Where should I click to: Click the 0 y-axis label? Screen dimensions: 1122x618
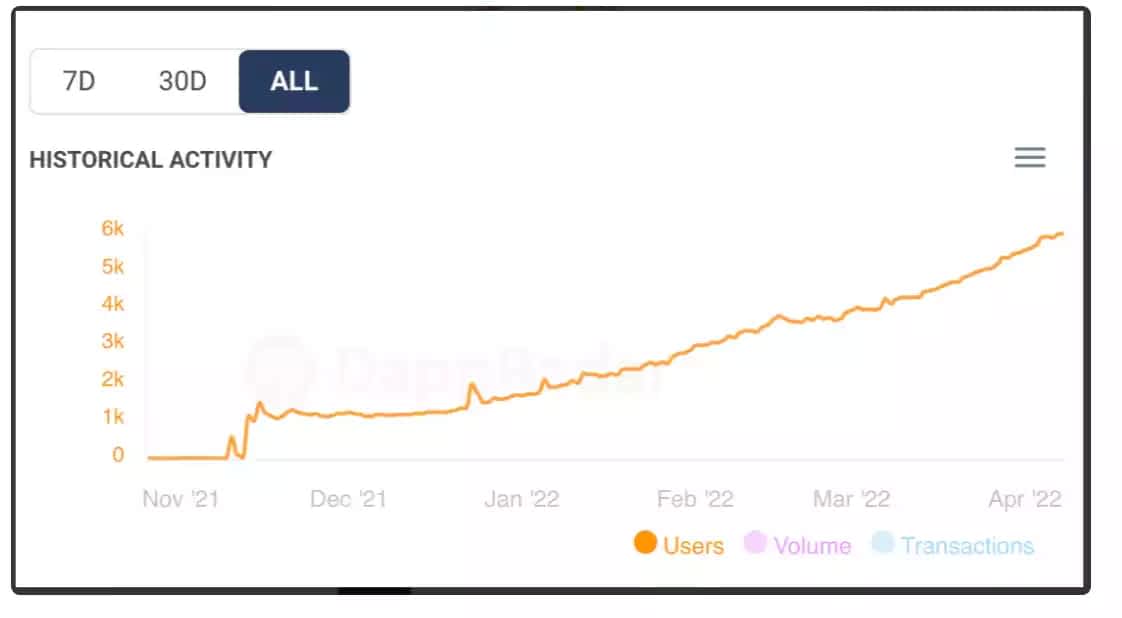coord(118,454)
